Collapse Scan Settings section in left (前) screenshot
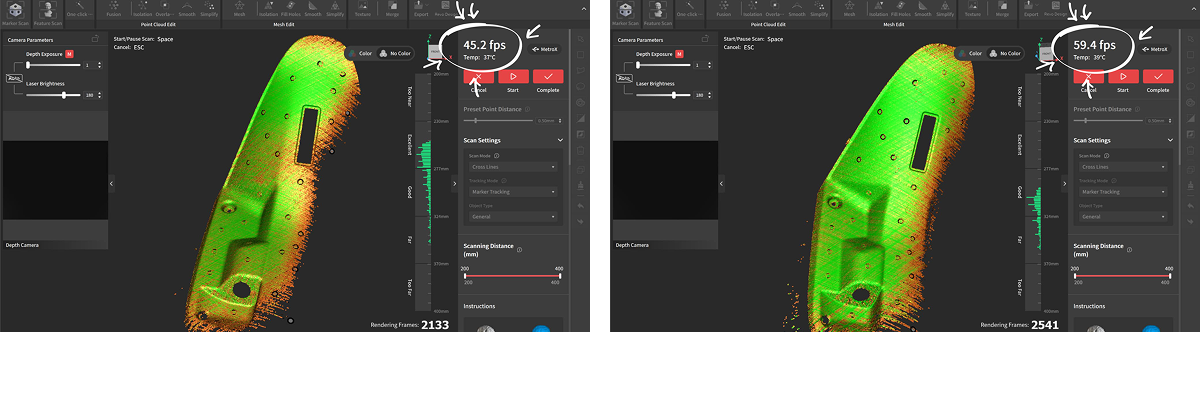This screenshot has height=408, width=1200. click(559, 140)
